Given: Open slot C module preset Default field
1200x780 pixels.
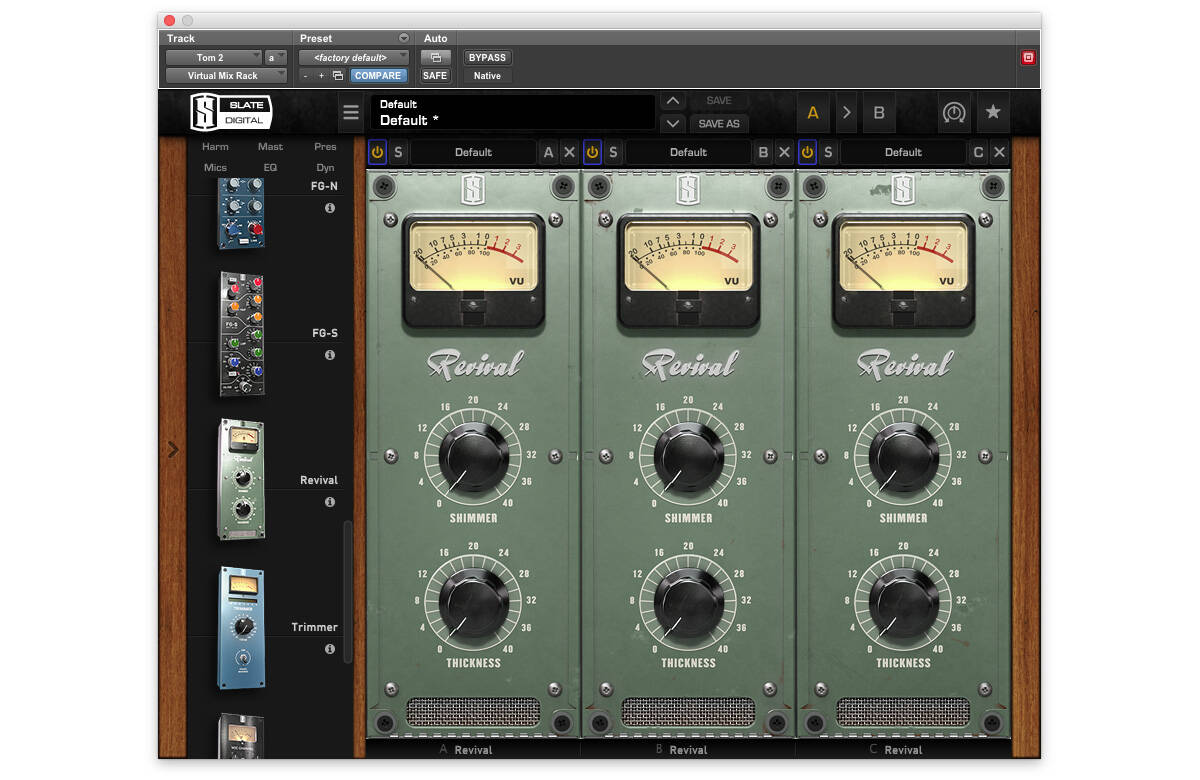Looking at the screenshot, I should [903, 152].
